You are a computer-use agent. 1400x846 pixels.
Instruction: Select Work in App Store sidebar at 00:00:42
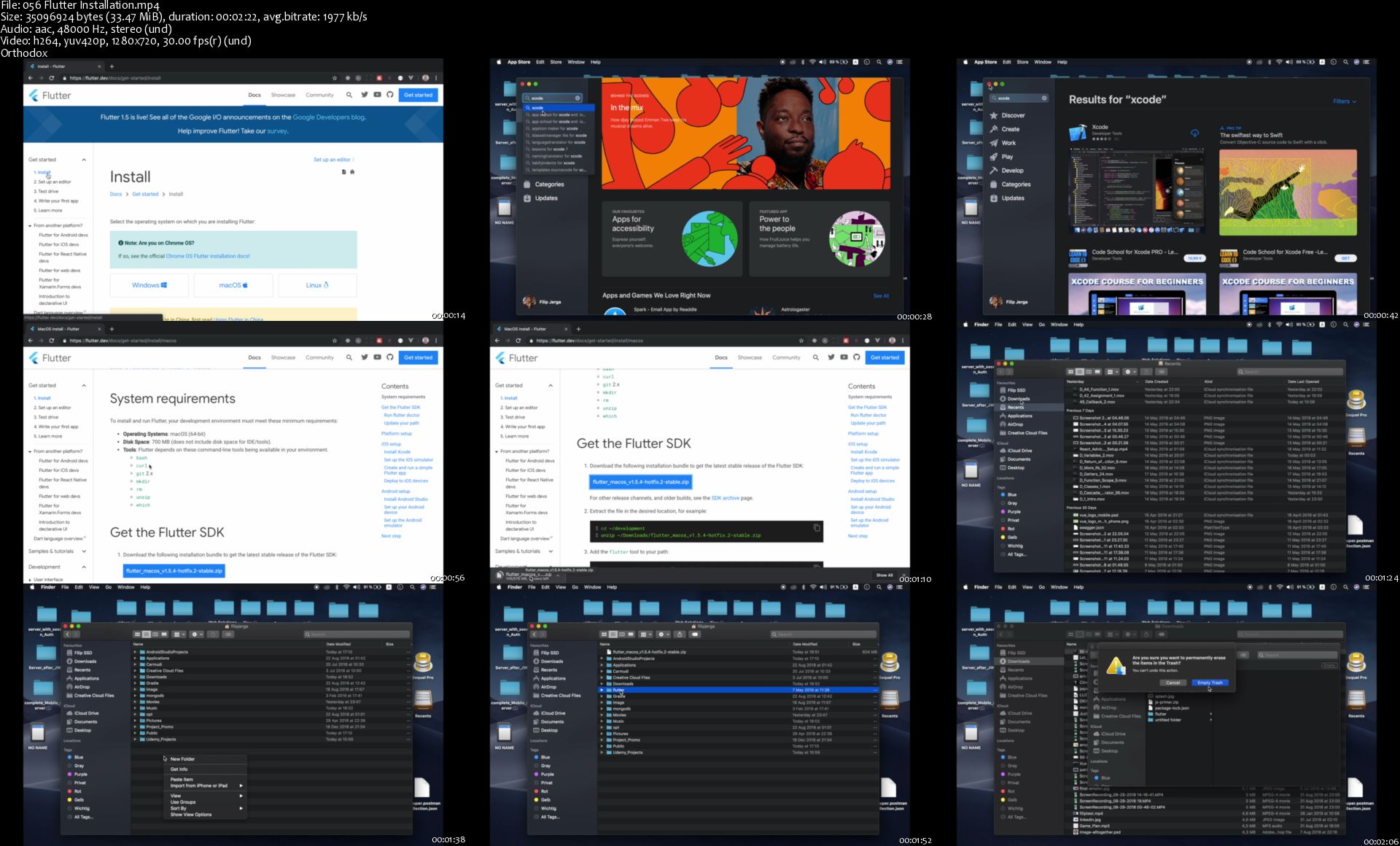point(1003,143)
